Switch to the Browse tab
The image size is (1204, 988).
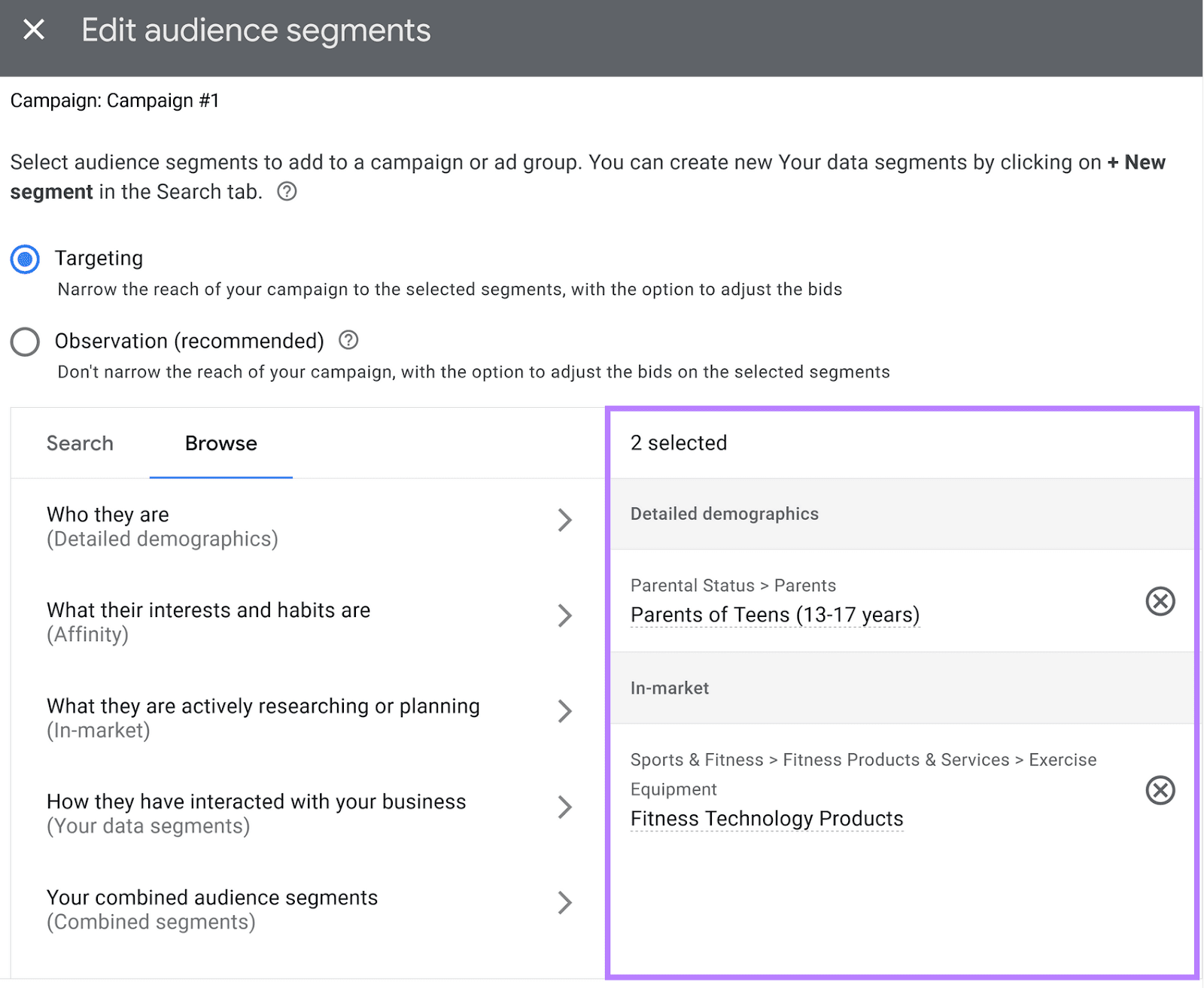click(x=220, y=443)
